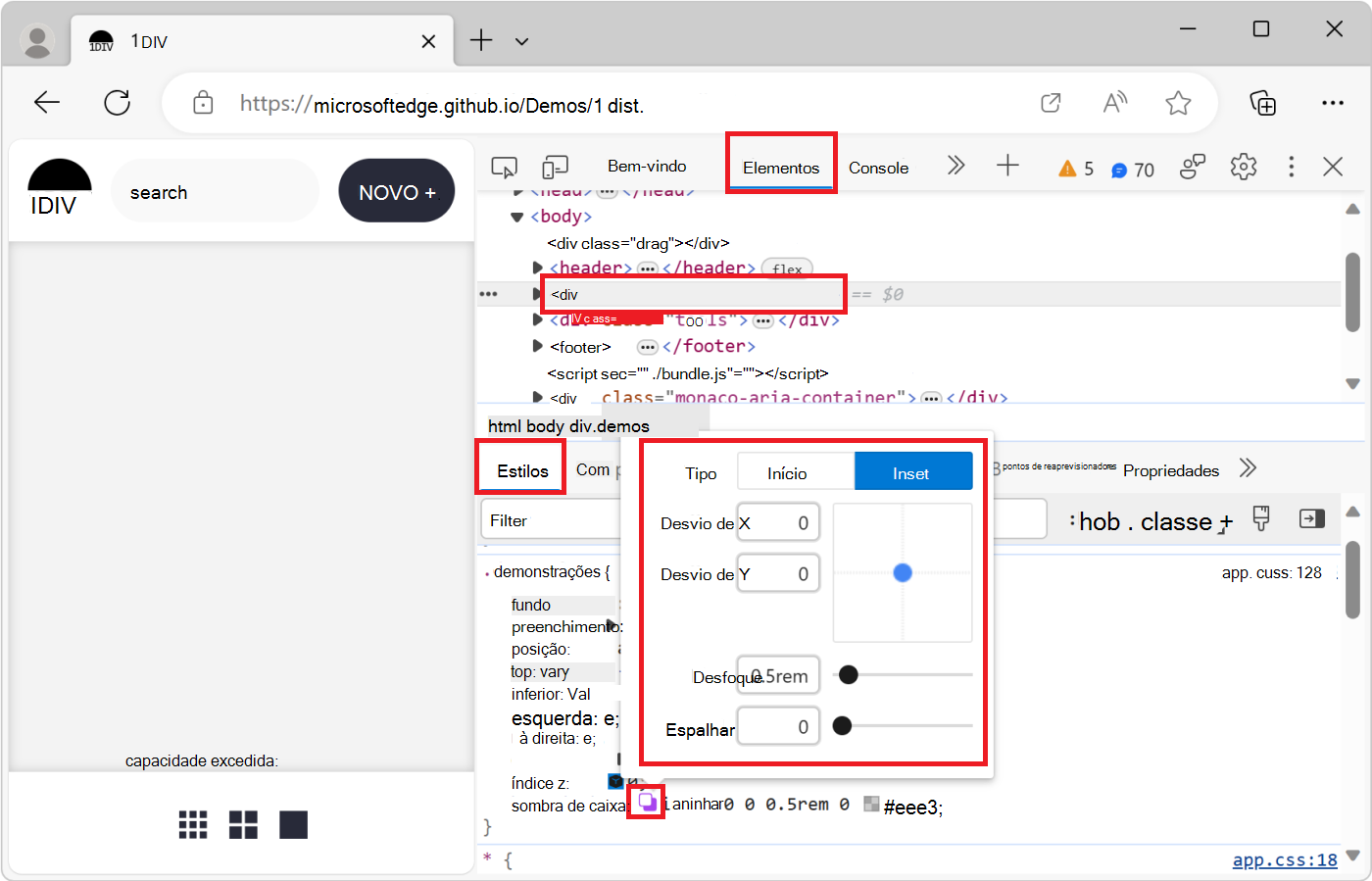Click the NOVO + button

(x=397, y=192)
